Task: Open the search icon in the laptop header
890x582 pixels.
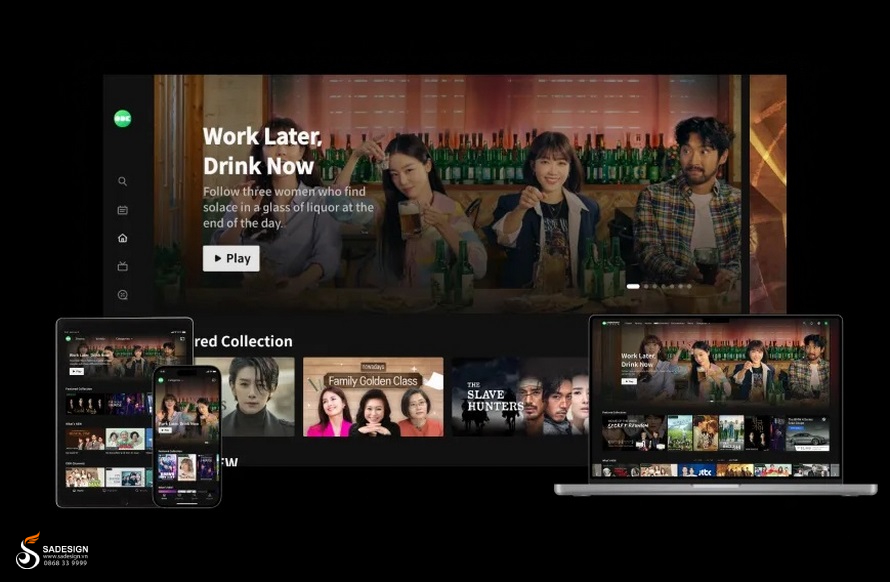Action: tap(804, 323)
